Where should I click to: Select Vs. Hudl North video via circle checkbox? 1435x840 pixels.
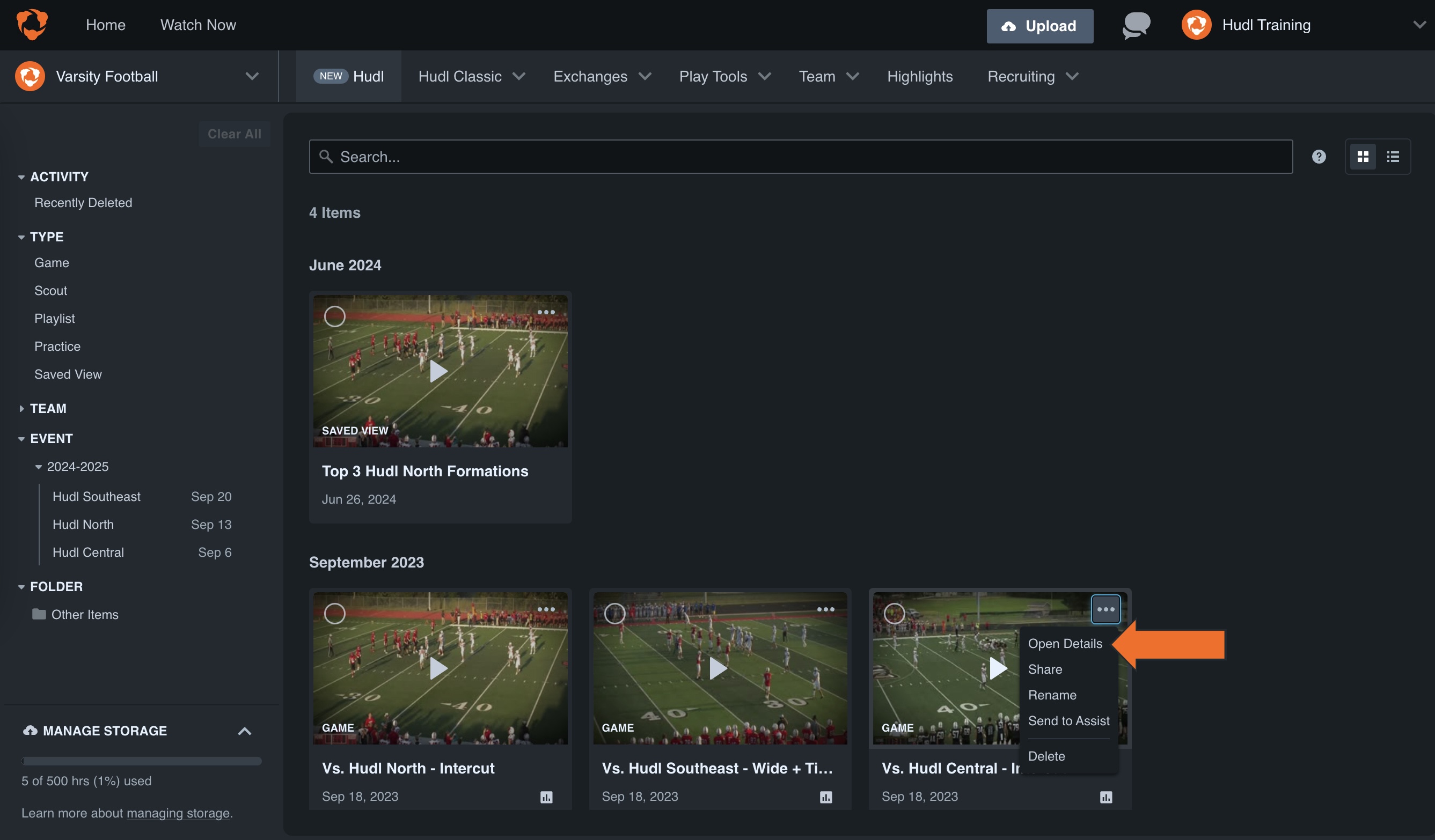point(335,614)
